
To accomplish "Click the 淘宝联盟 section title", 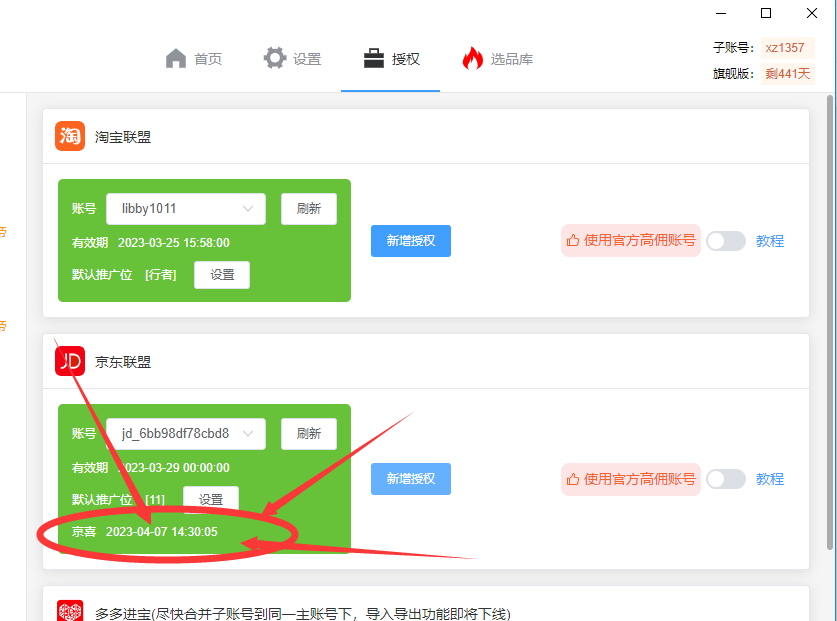I will 123,137.
